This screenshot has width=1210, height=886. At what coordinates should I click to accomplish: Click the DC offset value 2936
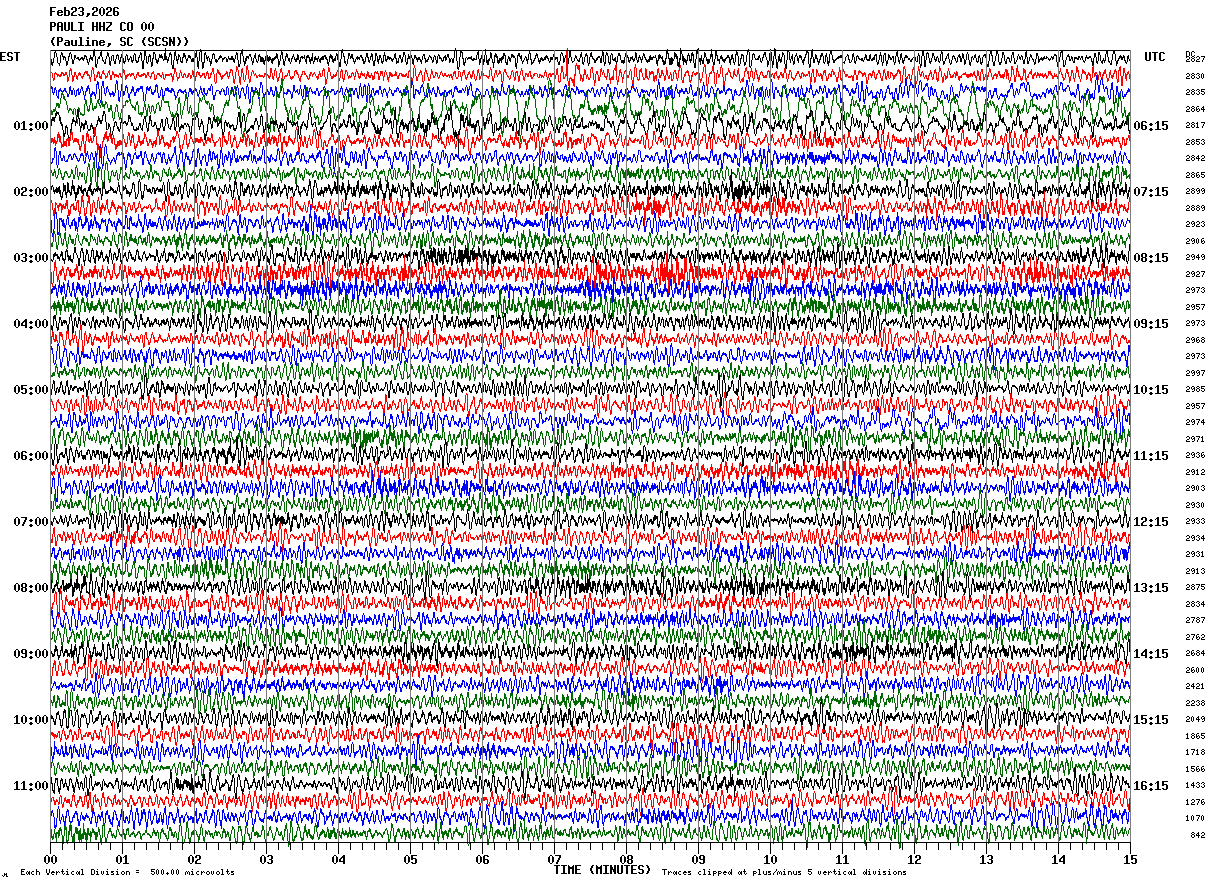(1195, 455)
